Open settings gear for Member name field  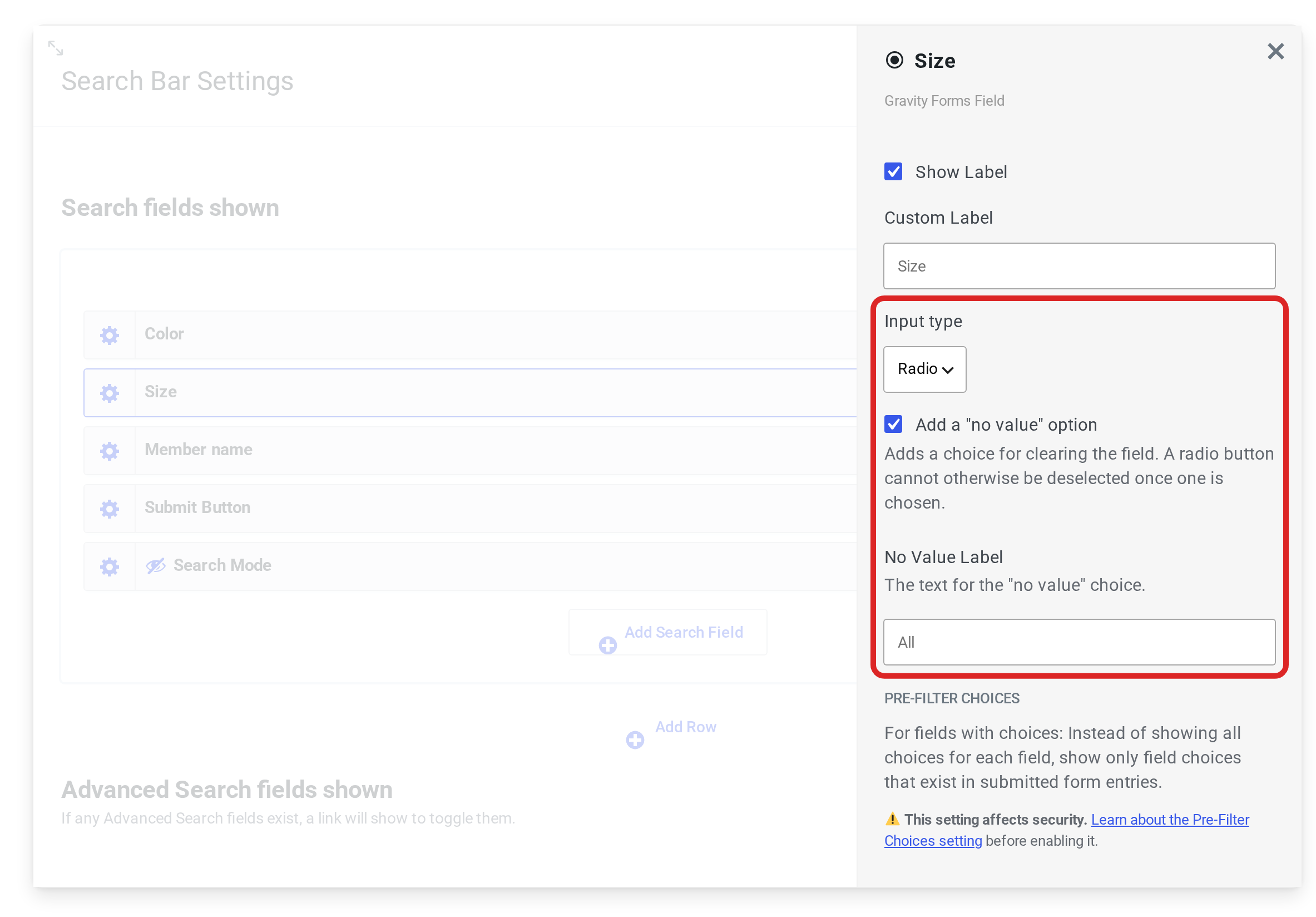click(110, 451)
